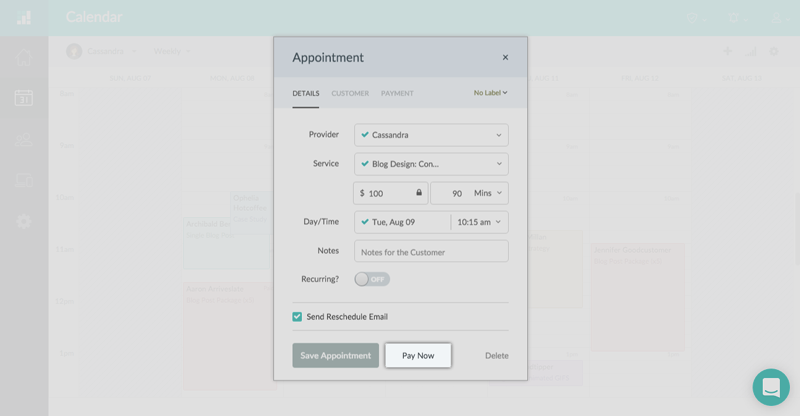Open Jennifer Goodcustomer appointment in calendar
The width and height of the screenshot is (800, 416).
pos(637,297)
